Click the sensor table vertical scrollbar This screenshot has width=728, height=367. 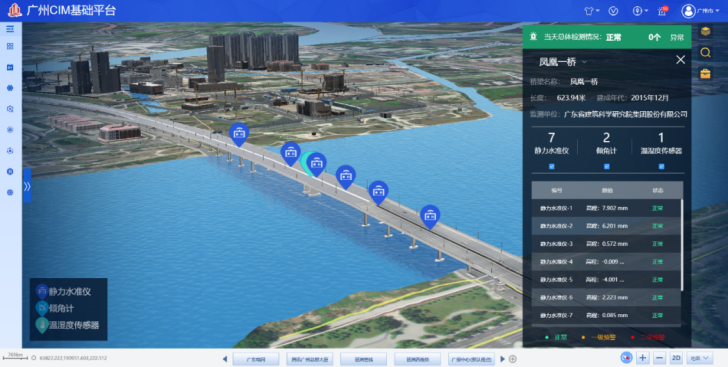pyautogui.click(x=682, y=245)
